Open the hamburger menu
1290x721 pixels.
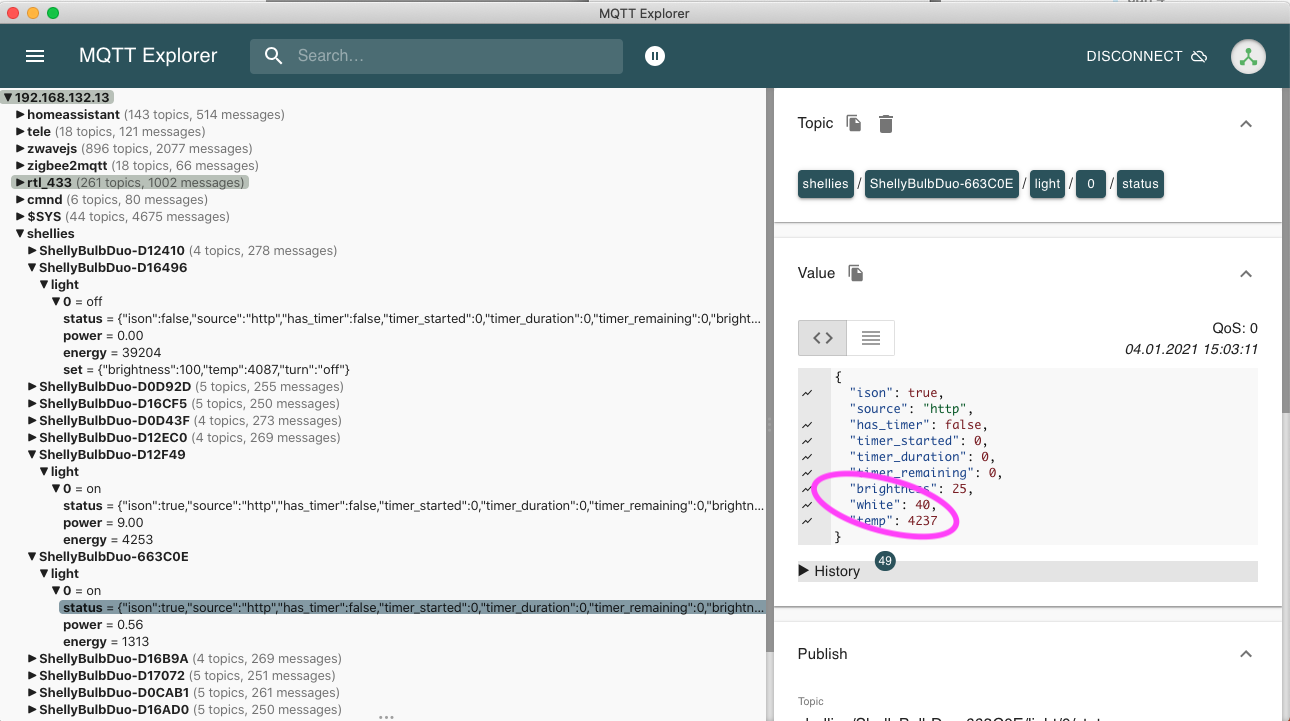35,56
